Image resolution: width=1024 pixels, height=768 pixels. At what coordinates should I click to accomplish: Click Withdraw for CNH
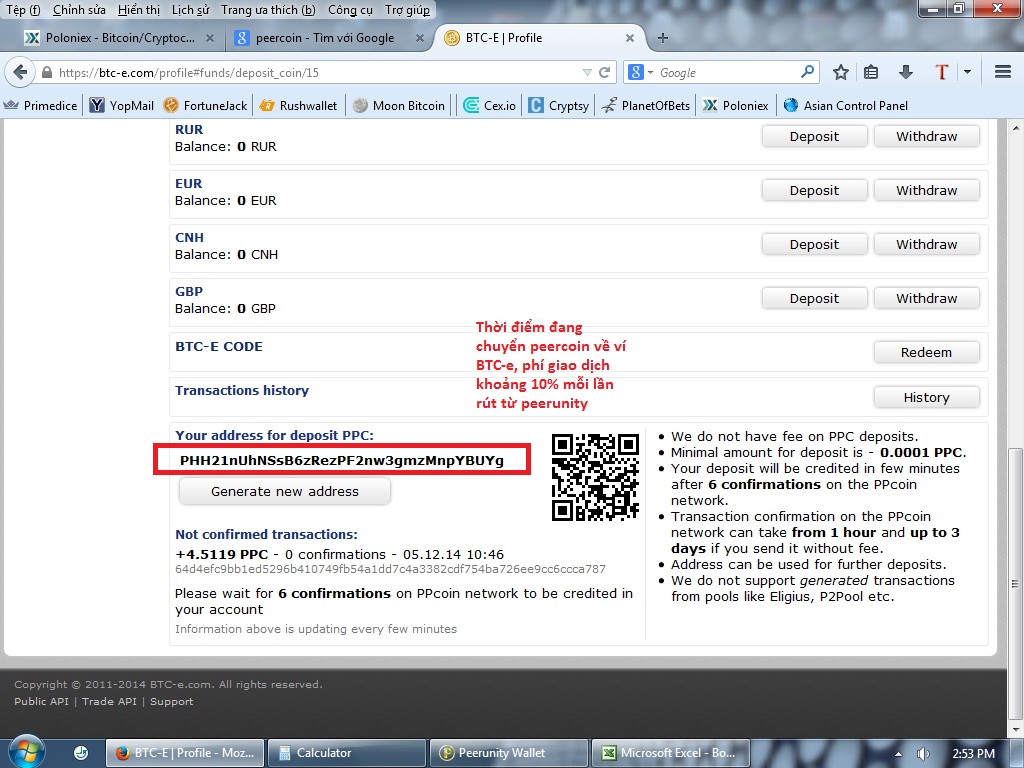tap(927, 244)
